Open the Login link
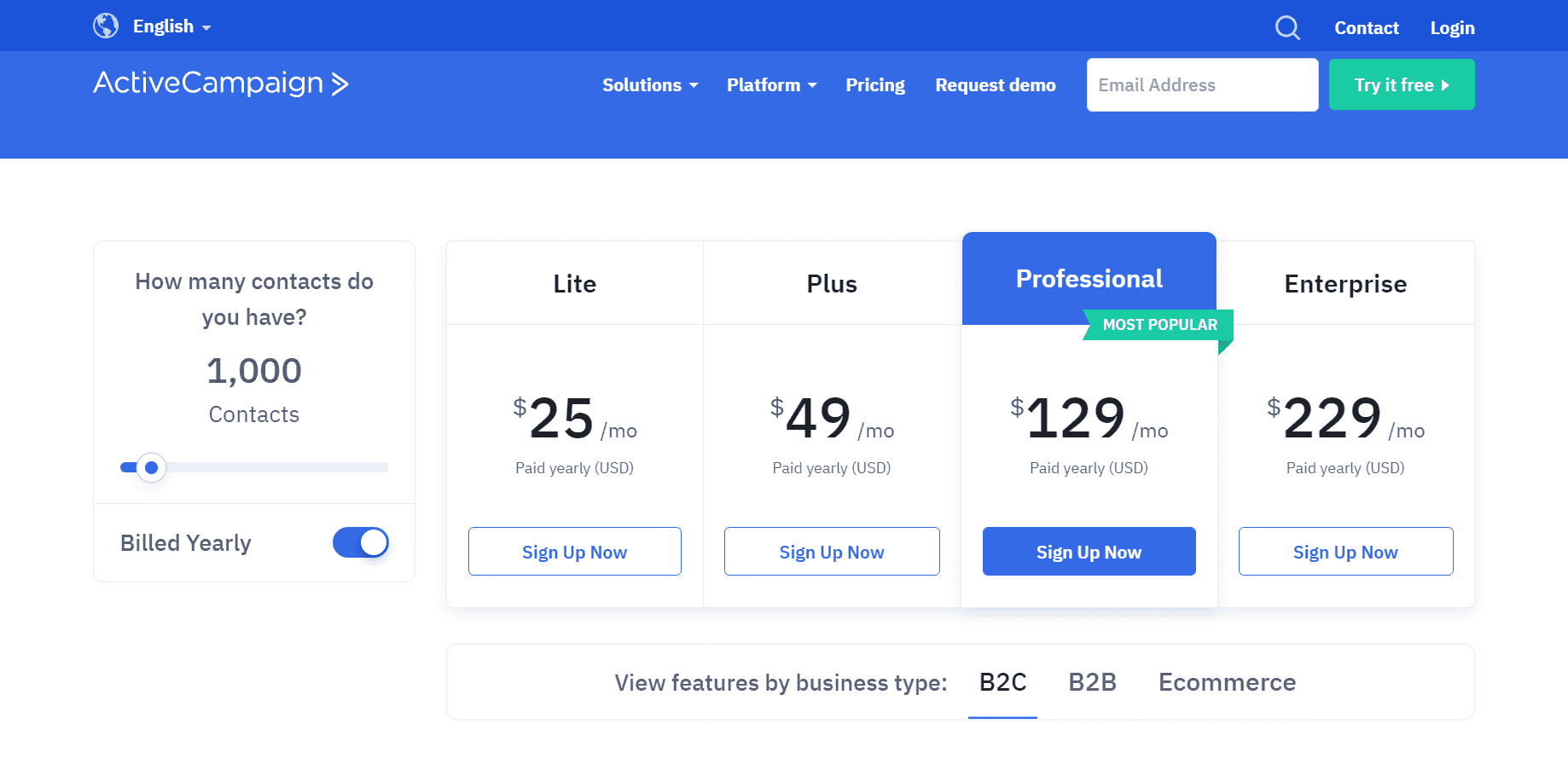The height and width of the screenshot is (770, 1568). coord(1452,28)
